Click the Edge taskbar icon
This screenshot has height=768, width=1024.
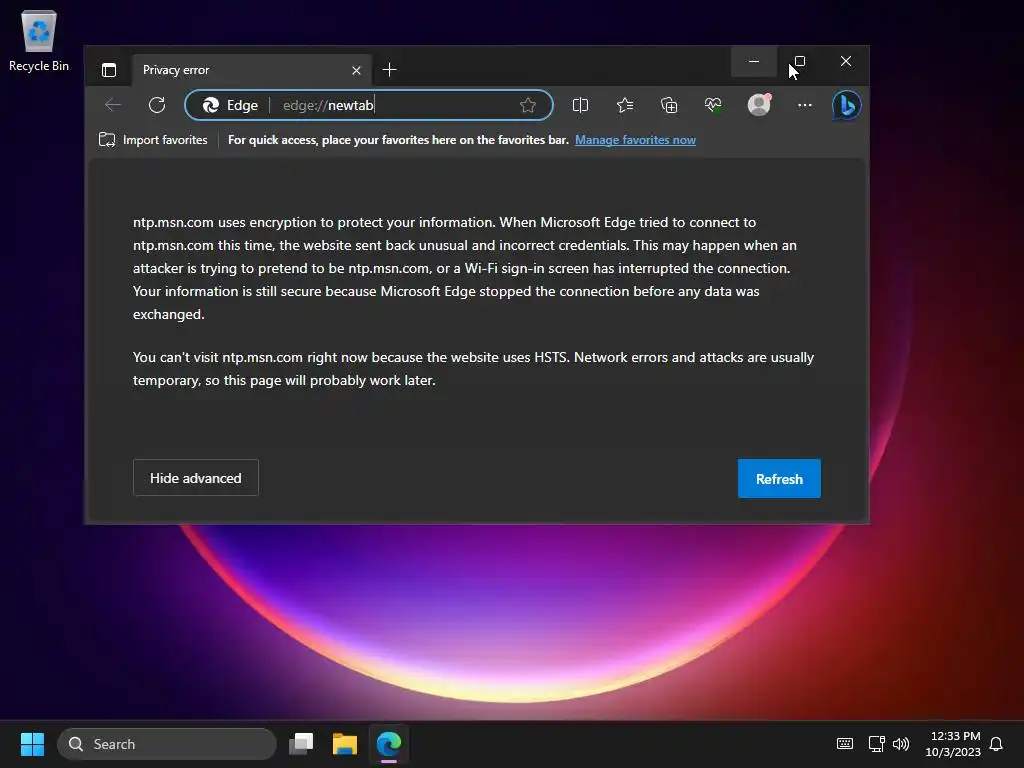pyautogui.click(x=389, y=744)
